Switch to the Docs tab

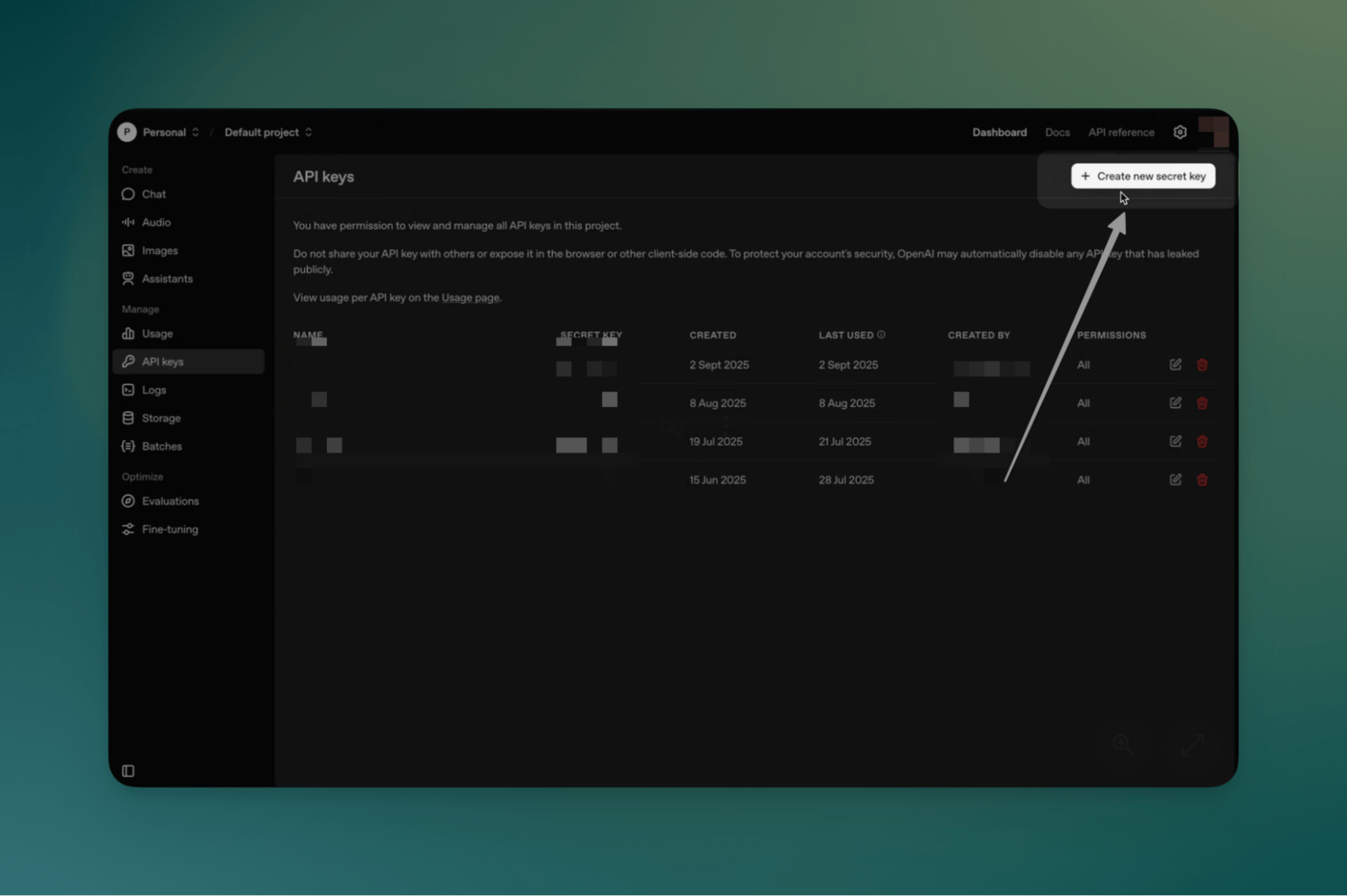[x=1057, y=132]
